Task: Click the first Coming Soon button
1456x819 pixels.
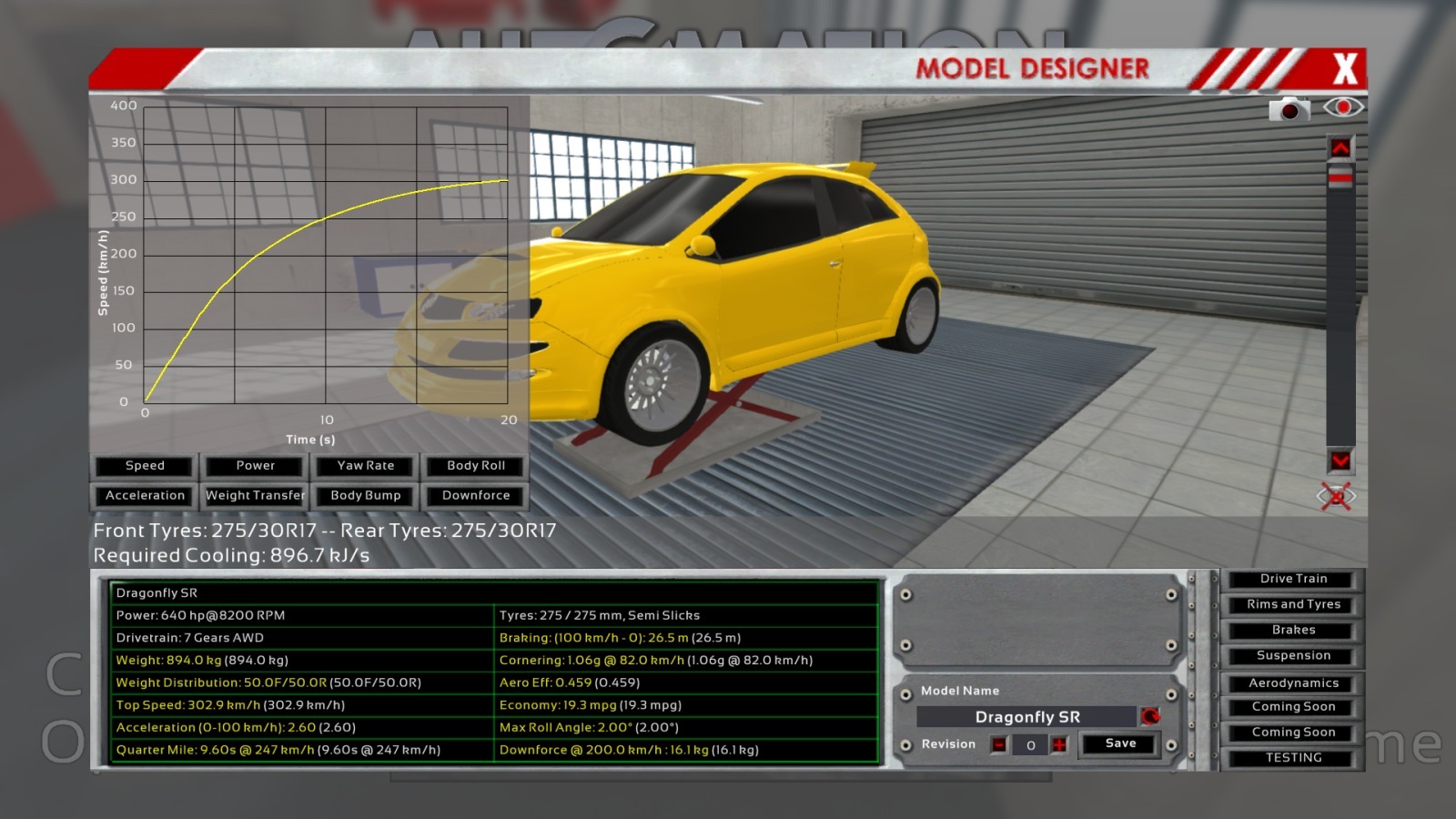Action: point(1293,707)
